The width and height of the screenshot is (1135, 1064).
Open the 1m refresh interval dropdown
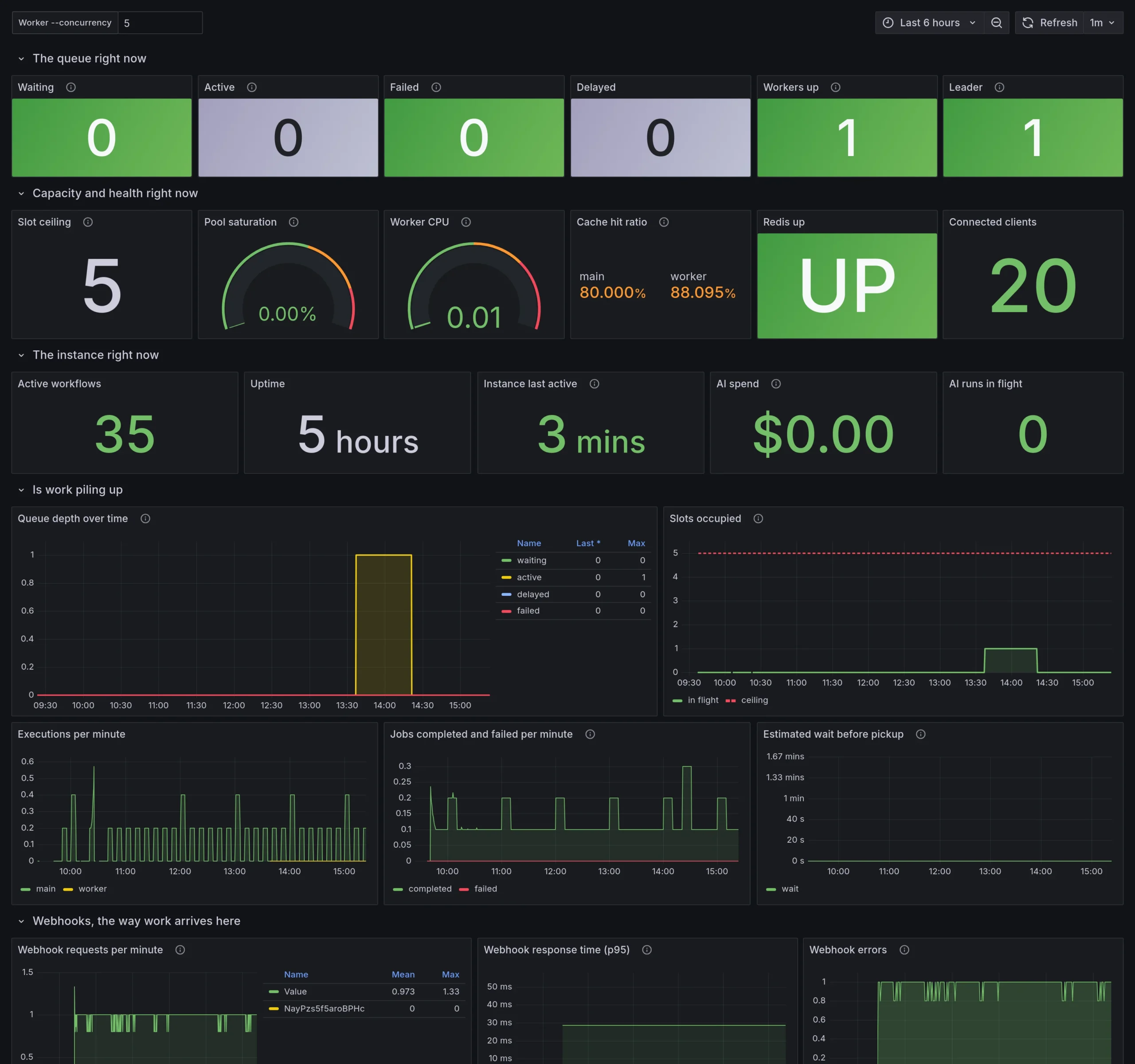[1103, 23]
